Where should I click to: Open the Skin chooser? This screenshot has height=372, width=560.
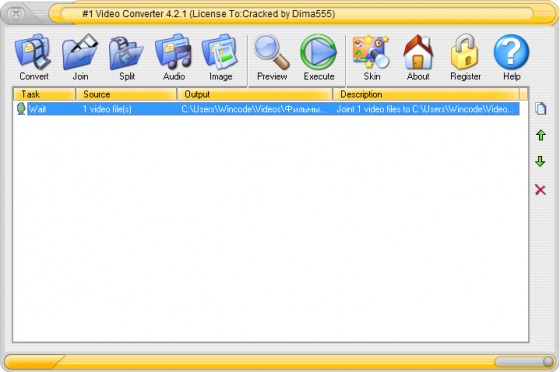pyautogui.click(x=371, y=57)
